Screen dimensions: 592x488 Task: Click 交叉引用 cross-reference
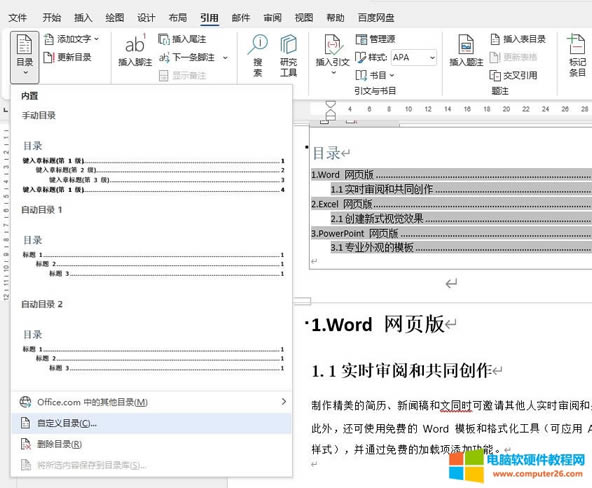[513, 75]
